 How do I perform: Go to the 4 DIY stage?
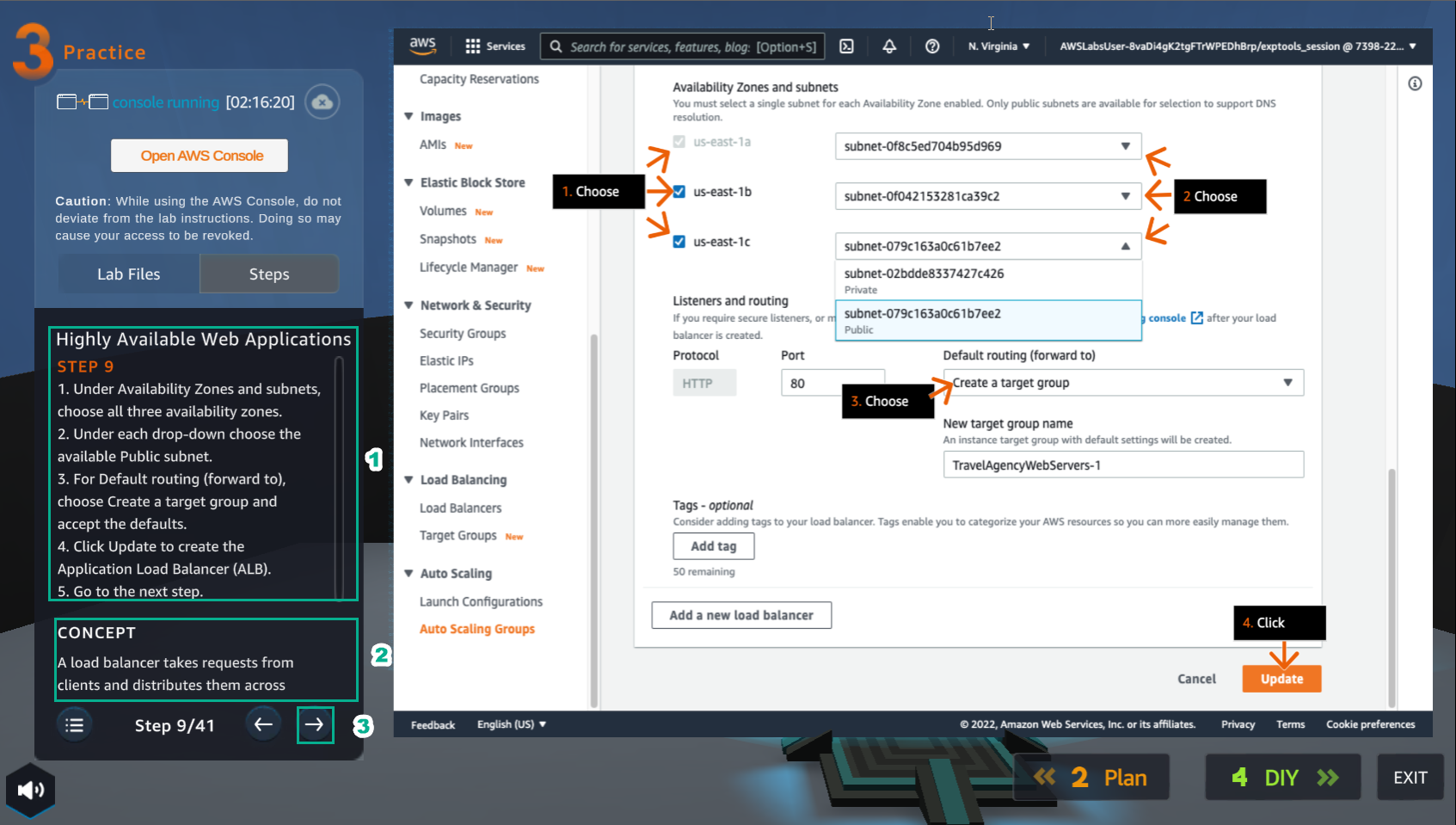pos(1283,778)
